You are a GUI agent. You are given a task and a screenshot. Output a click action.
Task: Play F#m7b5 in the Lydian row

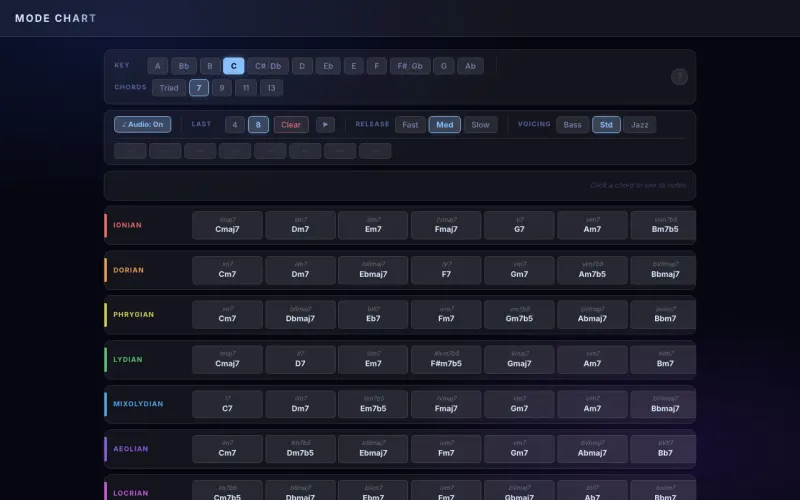coord(446,359)
